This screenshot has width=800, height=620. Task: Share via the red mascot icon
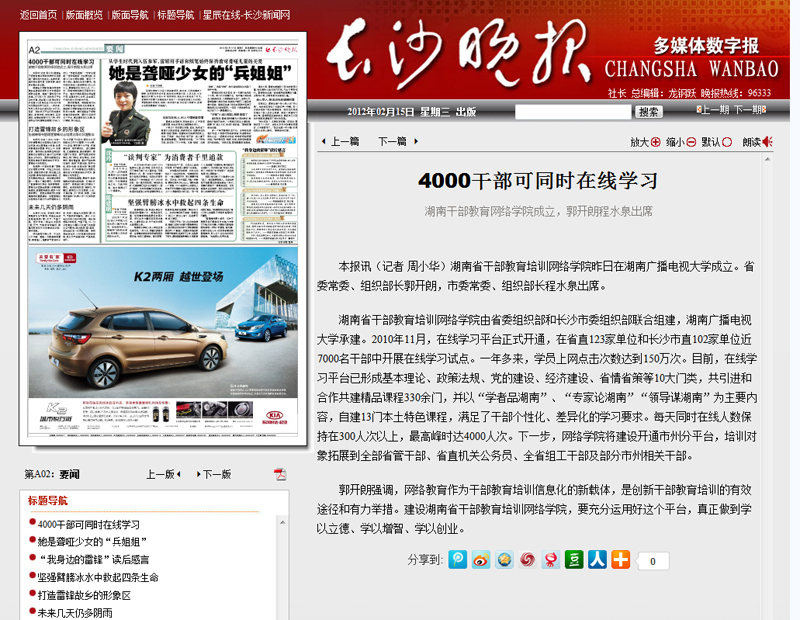point(551,560)
